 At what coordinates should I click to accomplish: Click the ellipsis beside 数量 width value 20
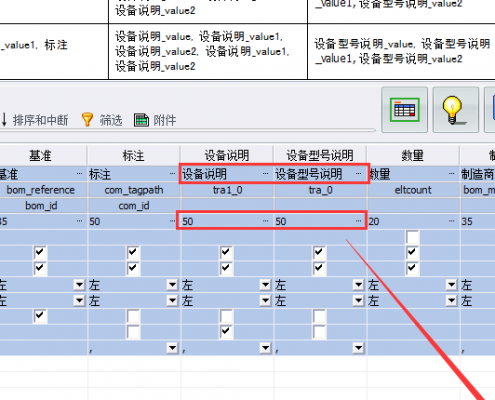click(x=451, y=221)
